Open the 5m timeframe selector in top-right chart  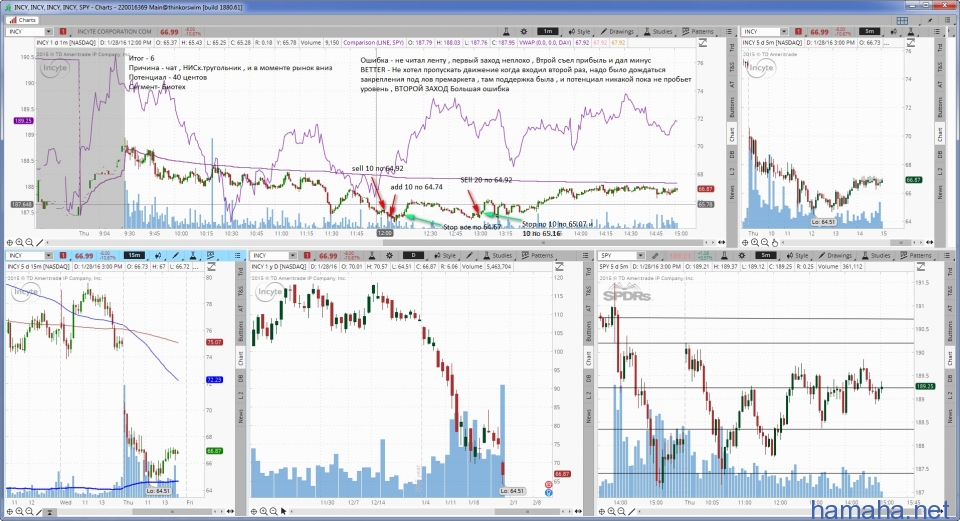869,31
